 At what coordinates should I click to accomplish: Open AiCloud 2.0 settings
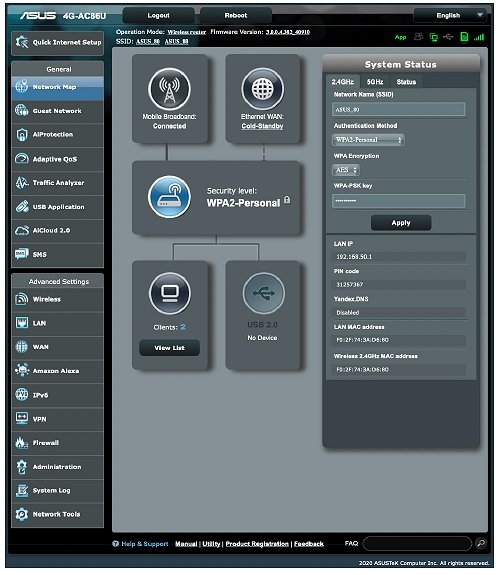(x=58, y=231)
